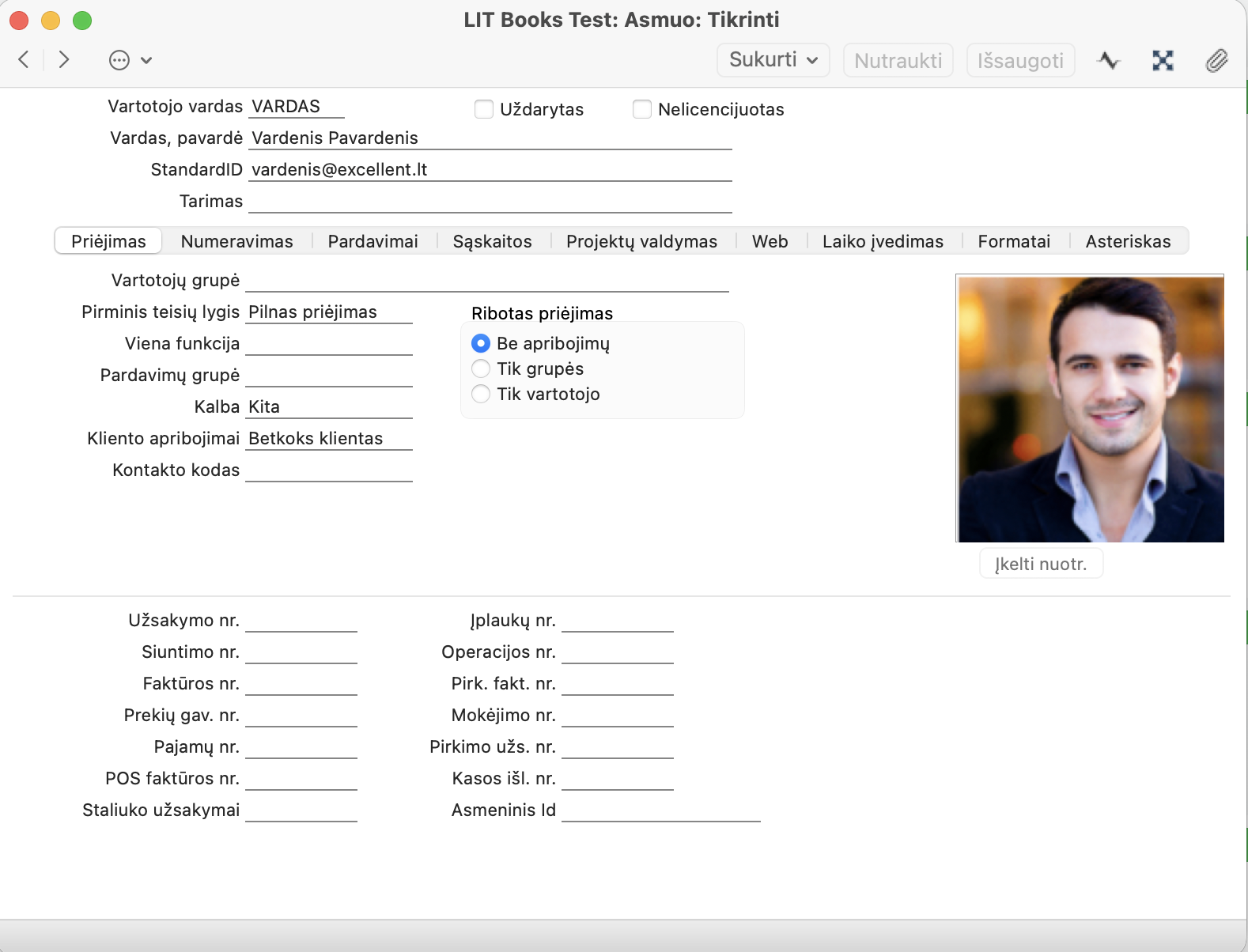The image size is (1248, 952).
Task: Tick the Nelicencijuotas checkbox
Action: coord(642,109)
